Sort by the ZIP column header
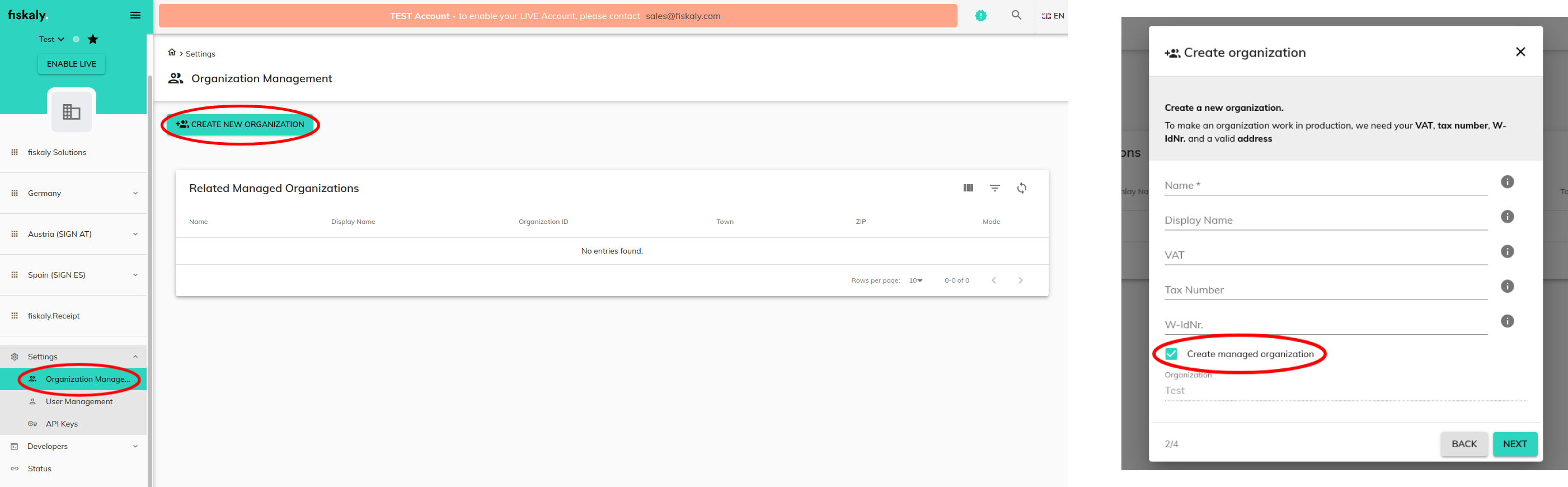The image size is (1568, 487). click(861, 222)
